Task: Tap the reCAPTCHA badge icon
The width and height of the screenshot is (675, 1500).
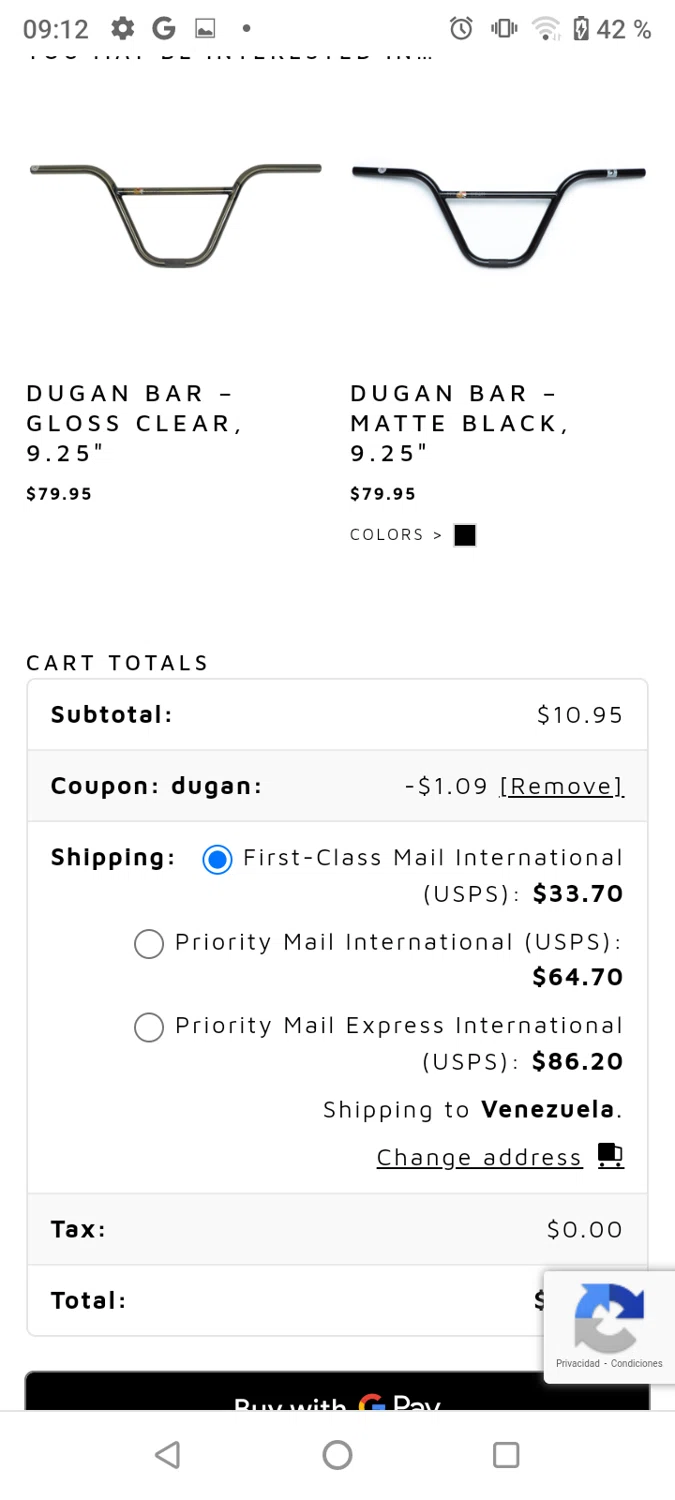Action: pos(609,1318)
